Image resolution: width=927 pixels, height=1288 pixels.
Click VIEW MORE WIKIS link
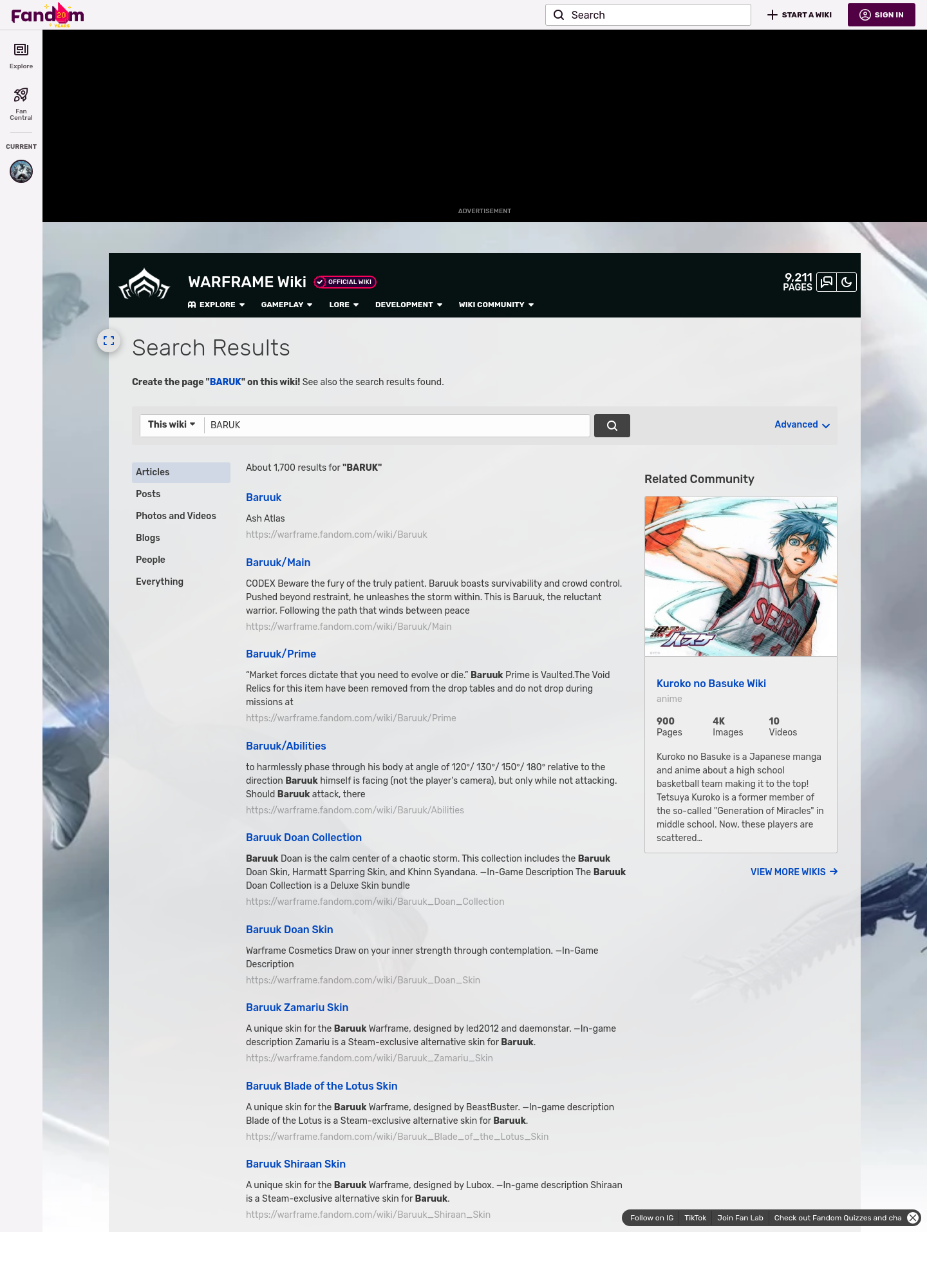coord(794,872)
